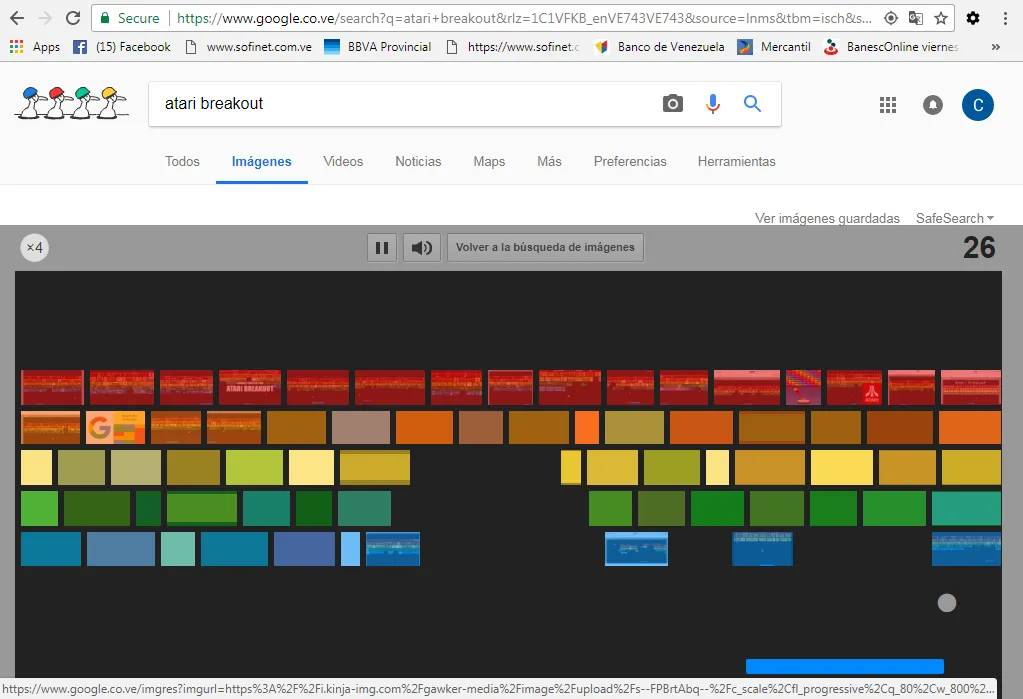
Task: Switch to the Noticias tab
Action: [x=418, y=161]
